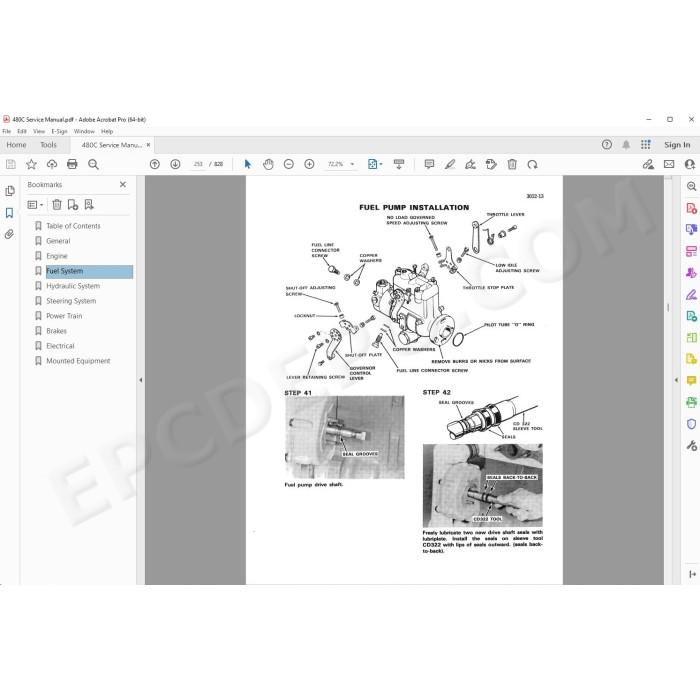Screen dimensions: 700x700
Task: Click the Stamp tool icon
Action: pos(491,164)
